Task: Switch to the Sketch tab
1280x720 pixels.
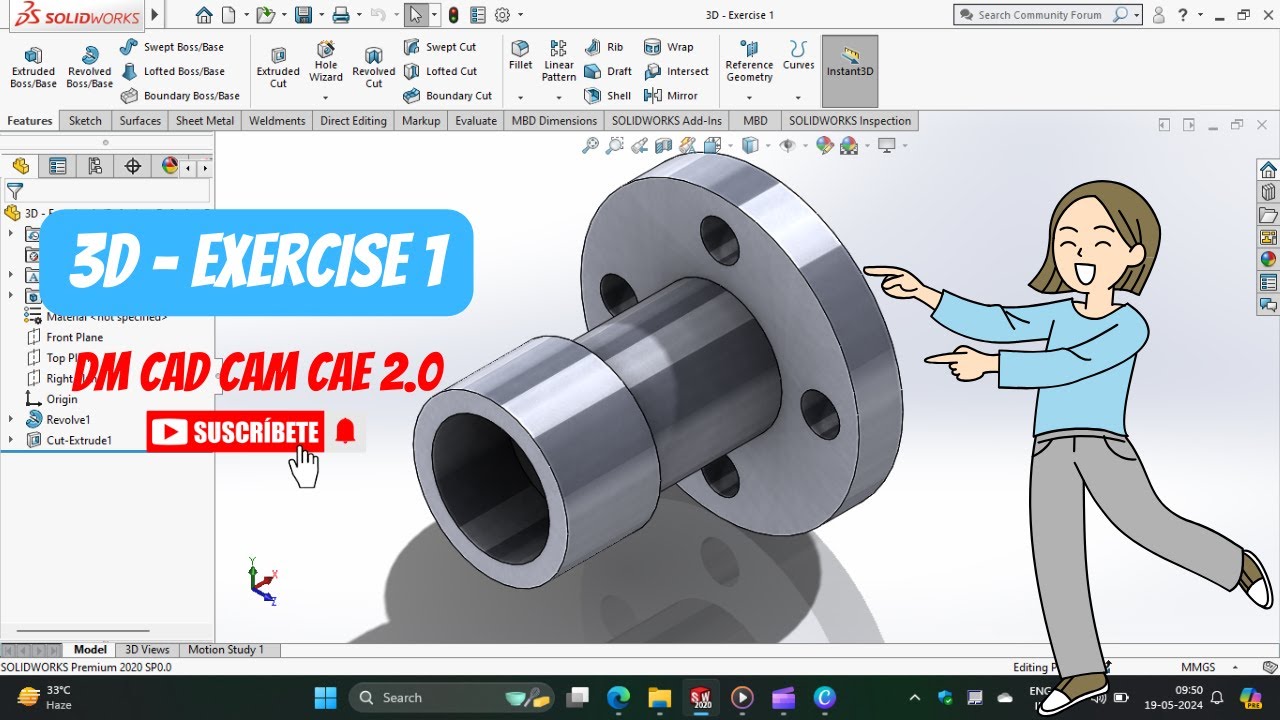Action: (85, 121)
